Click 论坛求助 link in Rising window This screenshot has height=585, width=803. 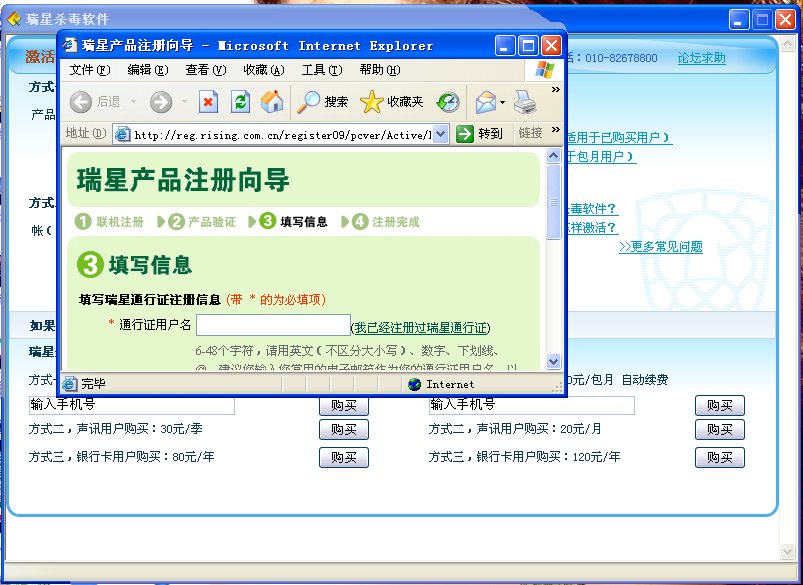click(x=702, y=58)
